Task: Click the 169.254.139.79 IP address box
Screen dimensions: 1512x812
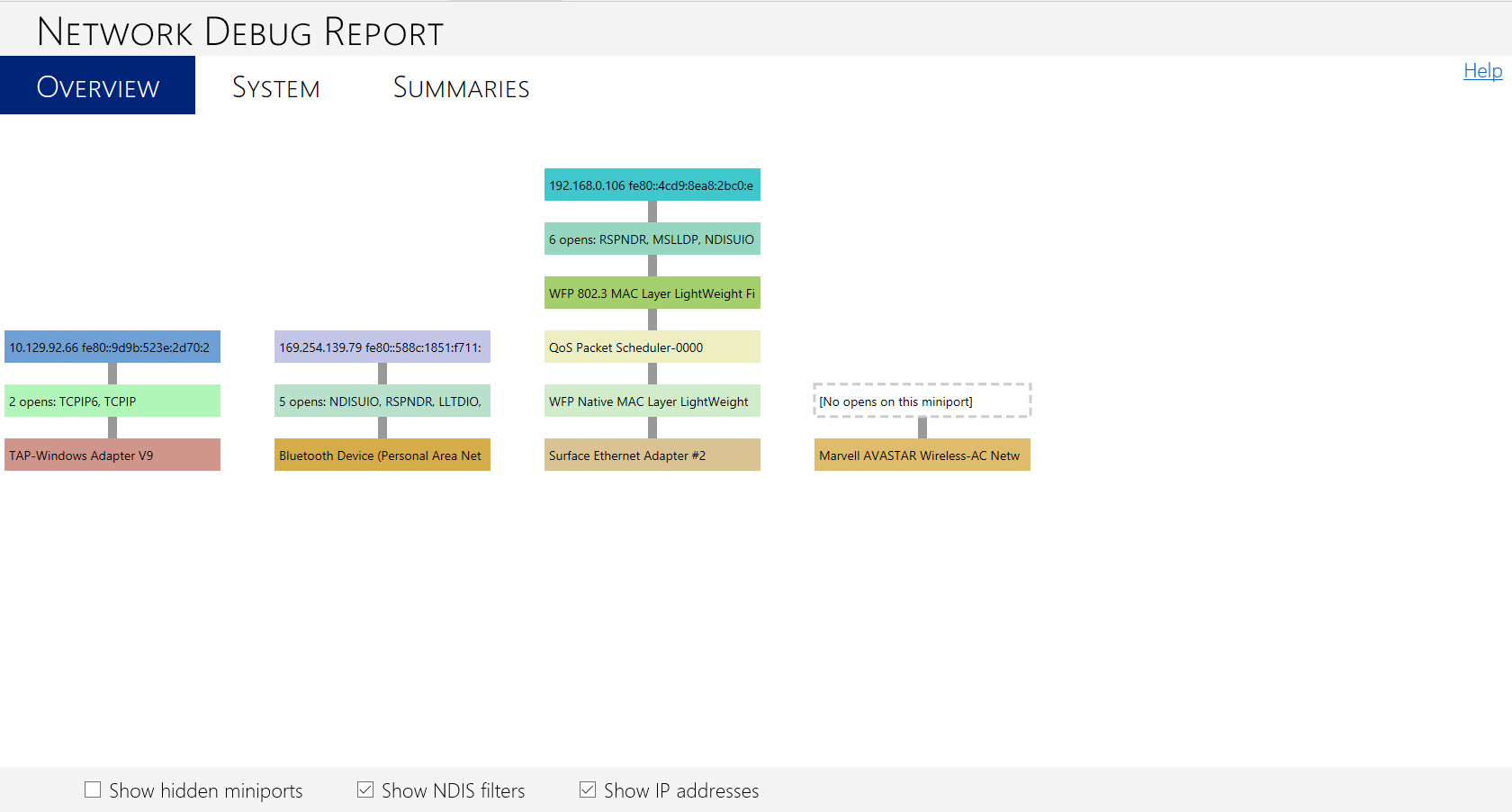Action: pyautogui.click(x=382, y=347)
